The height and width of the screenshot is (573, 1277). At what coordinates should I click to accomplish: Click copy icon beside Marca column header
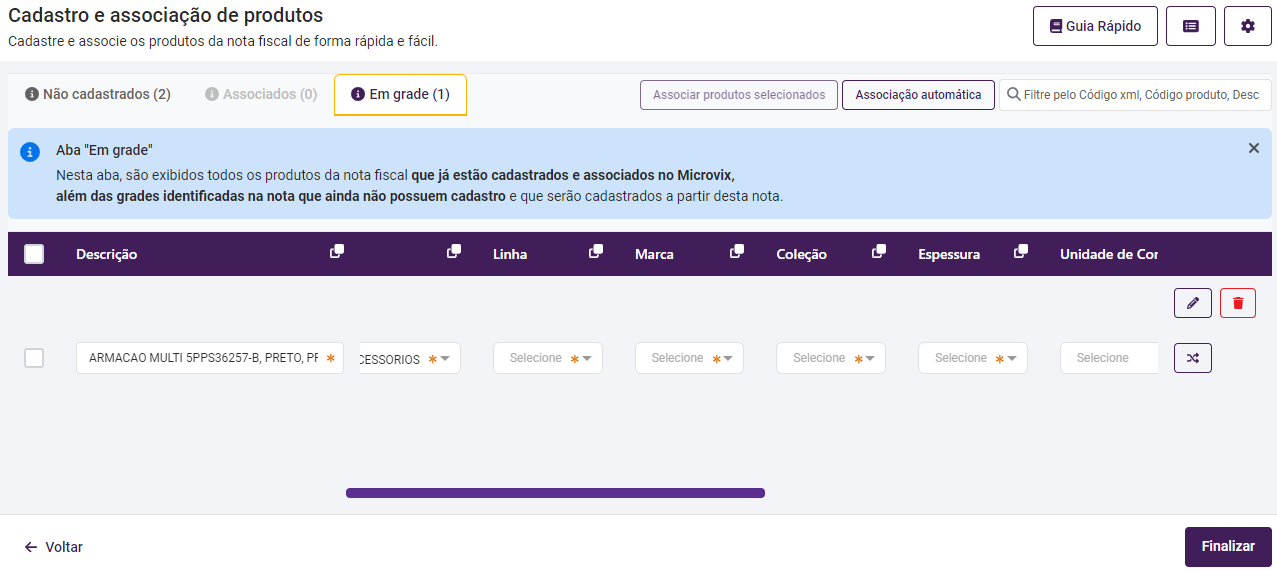[x=737, y=252]
